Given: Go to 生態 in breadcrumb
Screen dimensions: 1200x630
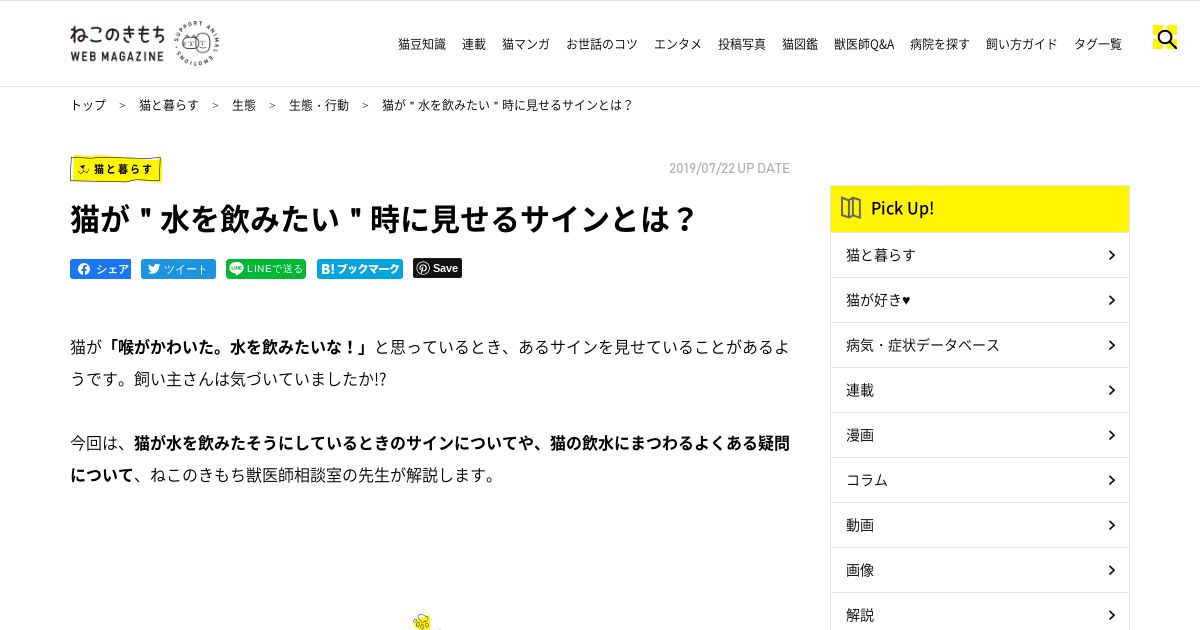Looking at the screenshot, I should [244, 105].
